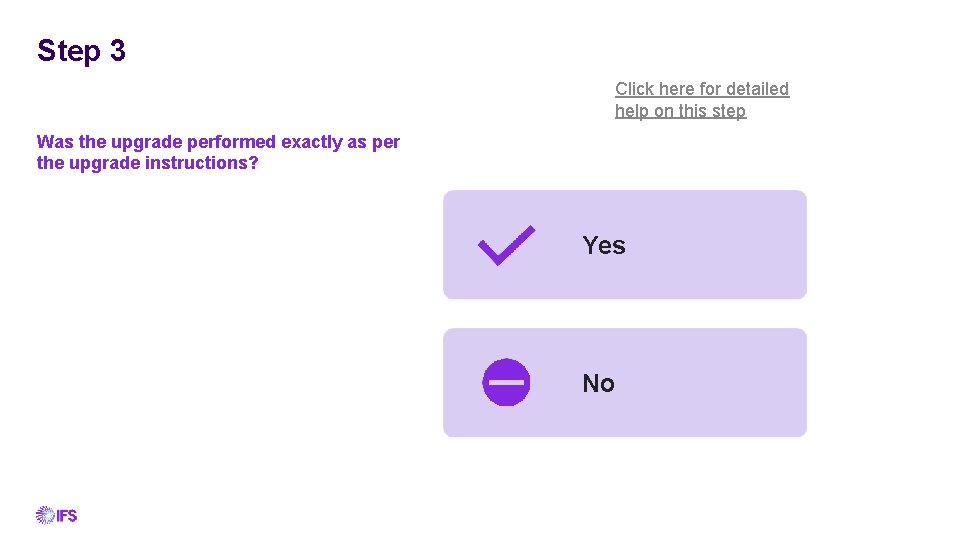Image resolution: width=960 pixels, height=540 pixels.
Task: Select the "Yes" answer label
Action: click(x=604, y=246)
